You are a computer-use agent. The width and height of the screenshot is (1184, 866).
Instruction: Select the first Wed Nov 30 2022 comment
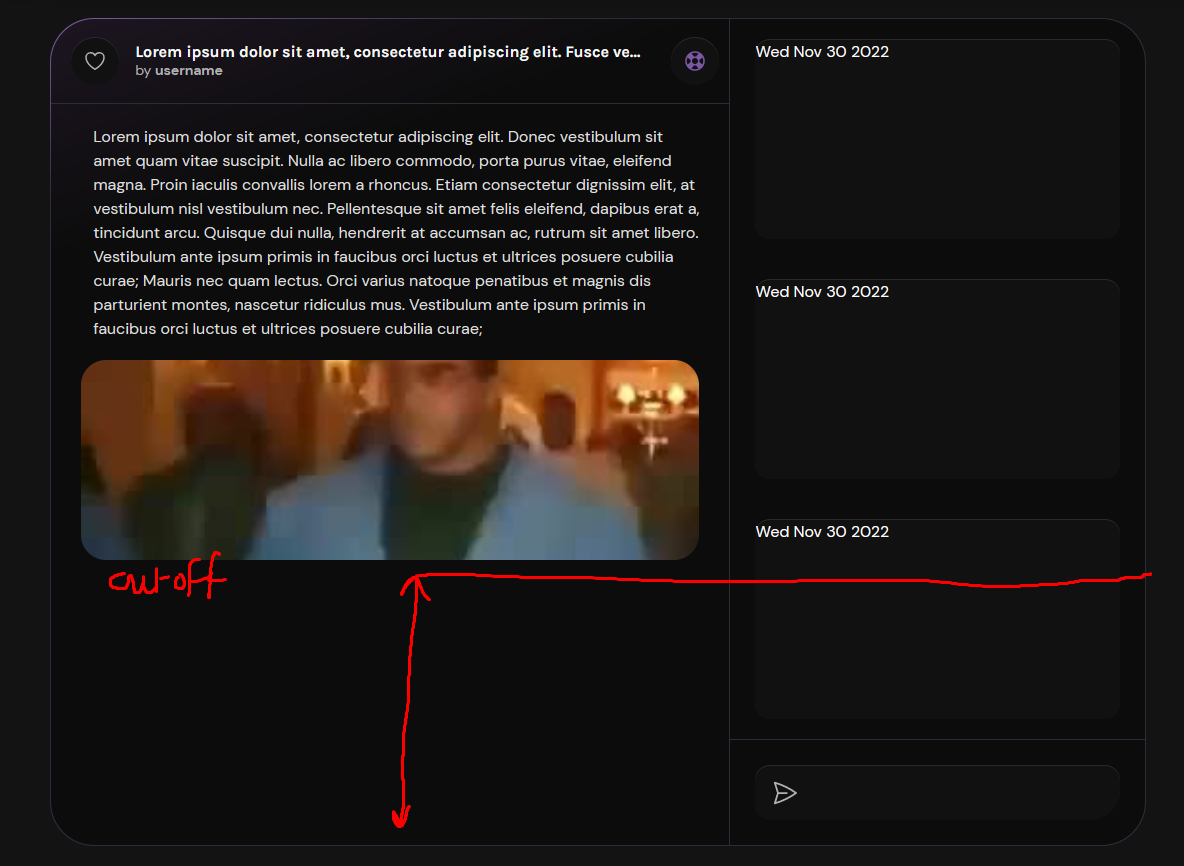[x=937, y=138]
